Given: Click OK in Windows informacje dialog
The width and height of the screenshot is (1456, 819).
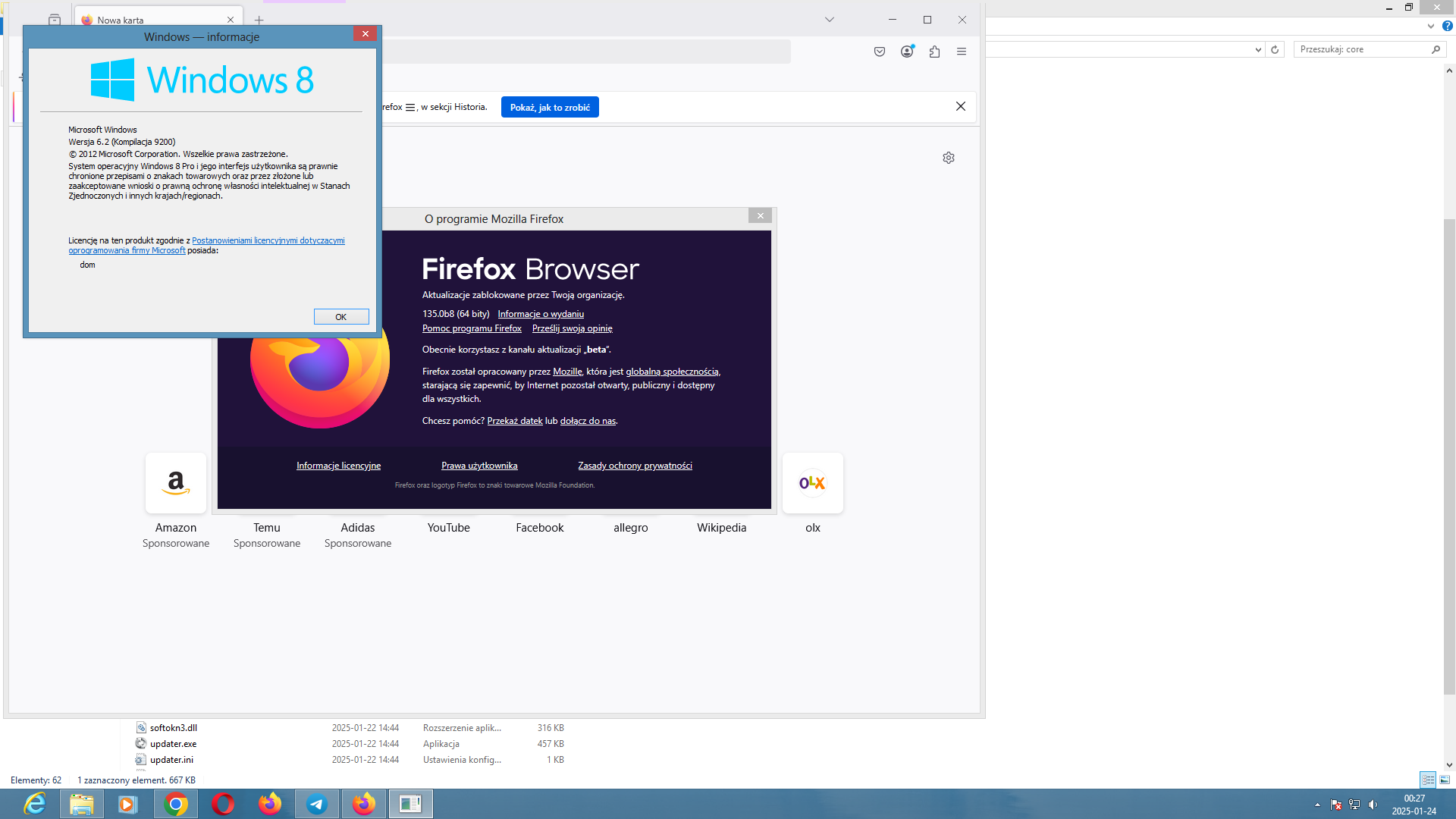Looking at the screenshot, I should [x=341, y=317].
